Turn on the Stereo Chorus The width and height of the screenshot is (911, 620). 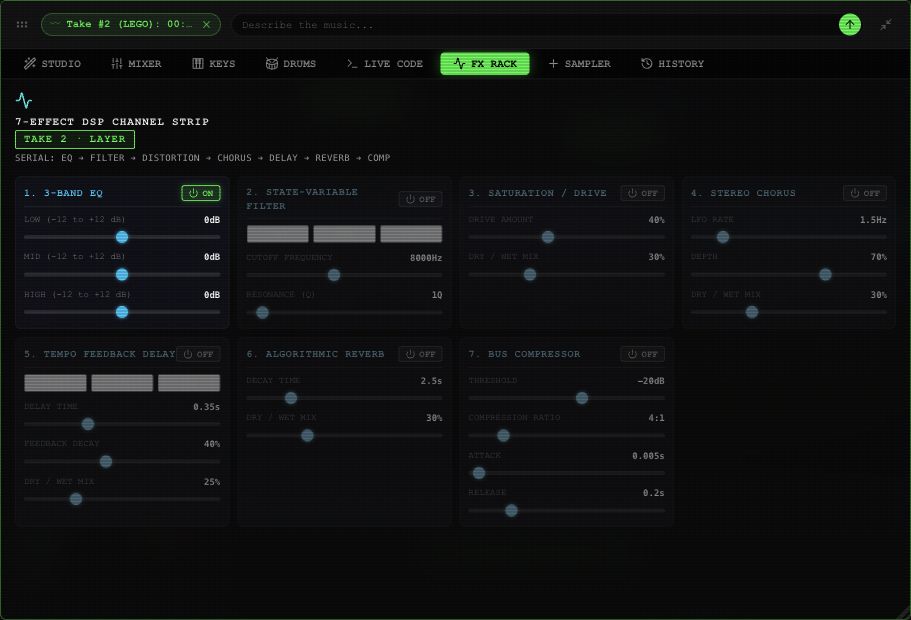tap(865, 193)
